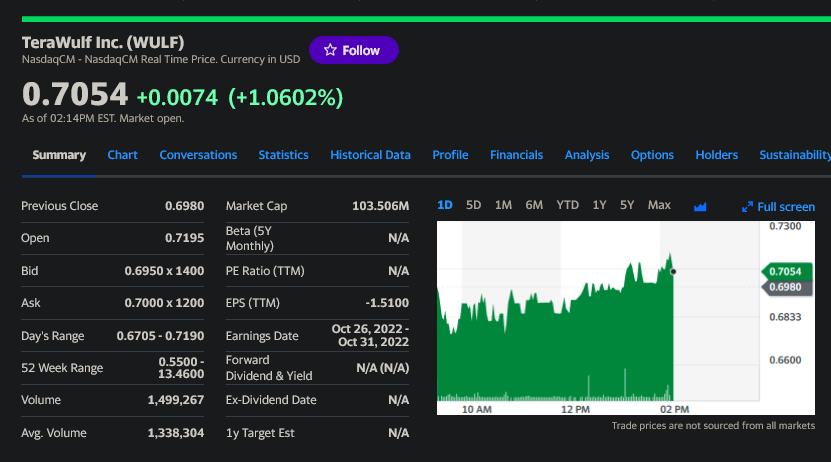The height and width of the screenshot is (462, 831).
Task: Open the Holders tab
Action: pyautogui.click(x=716, y=155)
